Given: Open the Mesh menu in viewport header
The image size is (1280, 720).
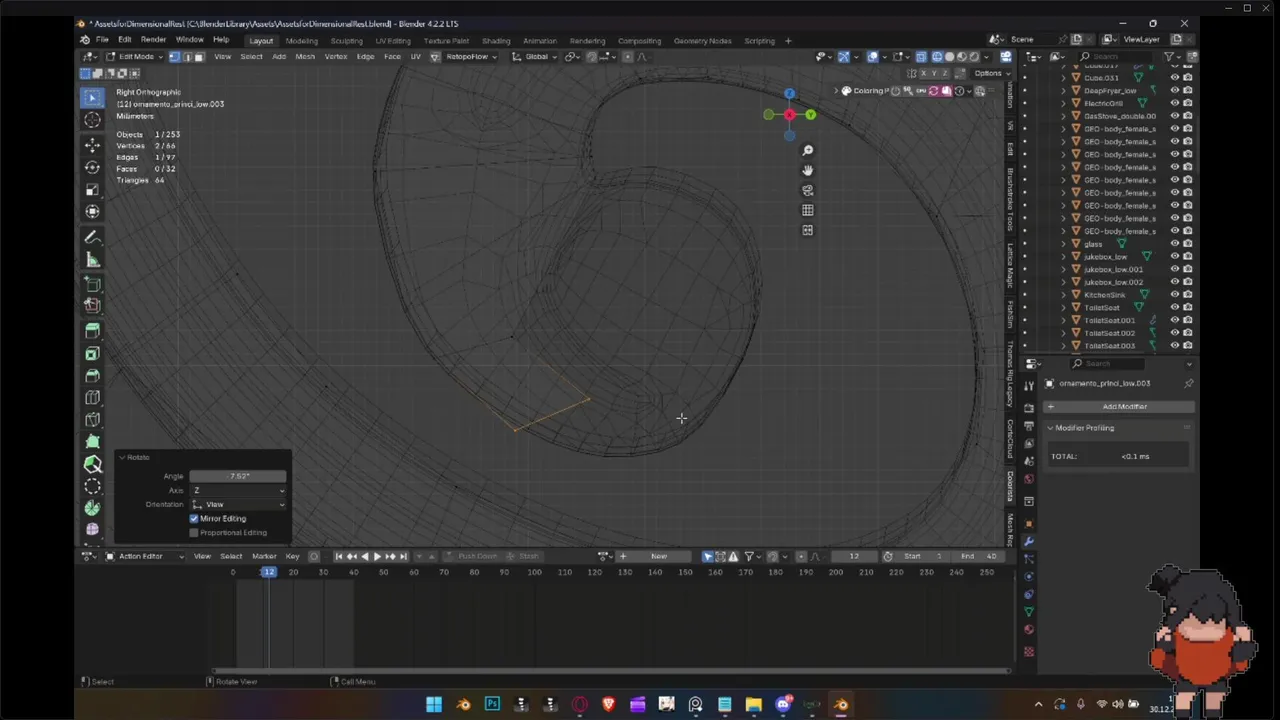Looking at the screenshot, I should 305,56.
